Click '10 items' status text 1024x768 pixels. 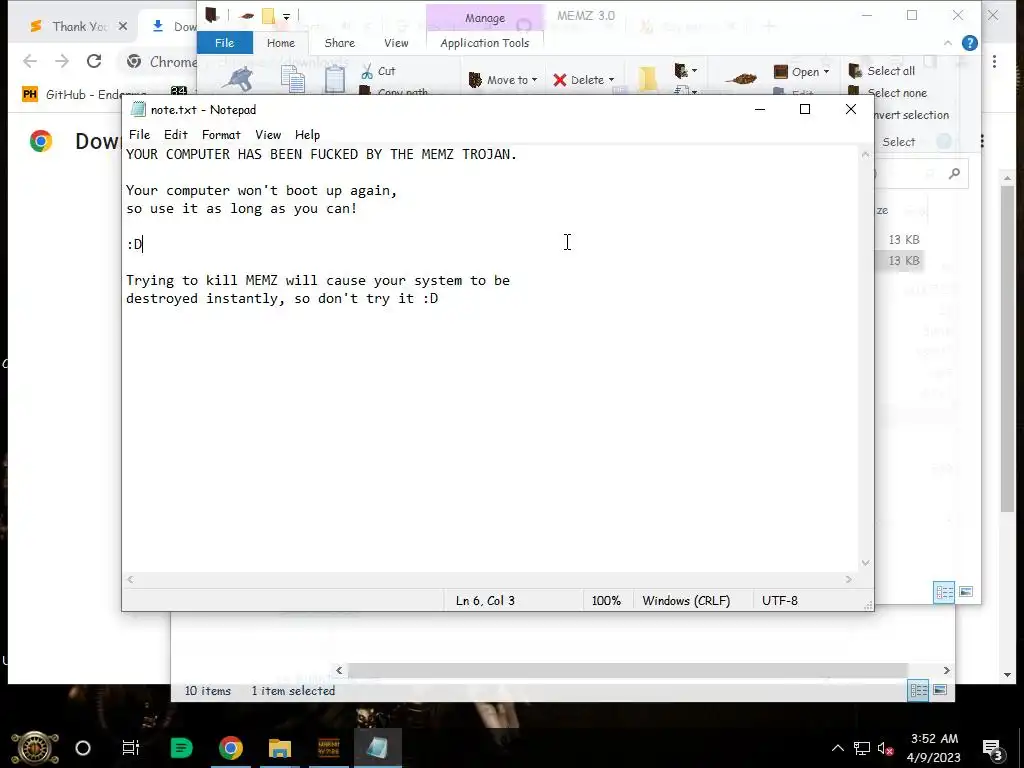[208, 691]
